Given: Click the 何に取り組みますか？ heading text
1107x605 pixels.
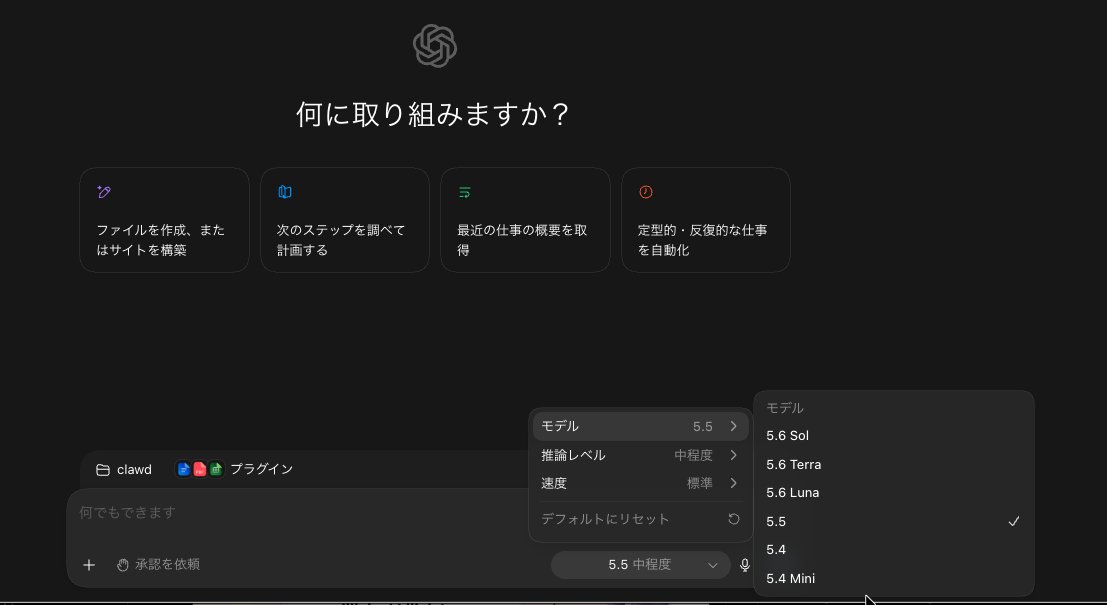Looking at the screenshot, I should point(433,114).
